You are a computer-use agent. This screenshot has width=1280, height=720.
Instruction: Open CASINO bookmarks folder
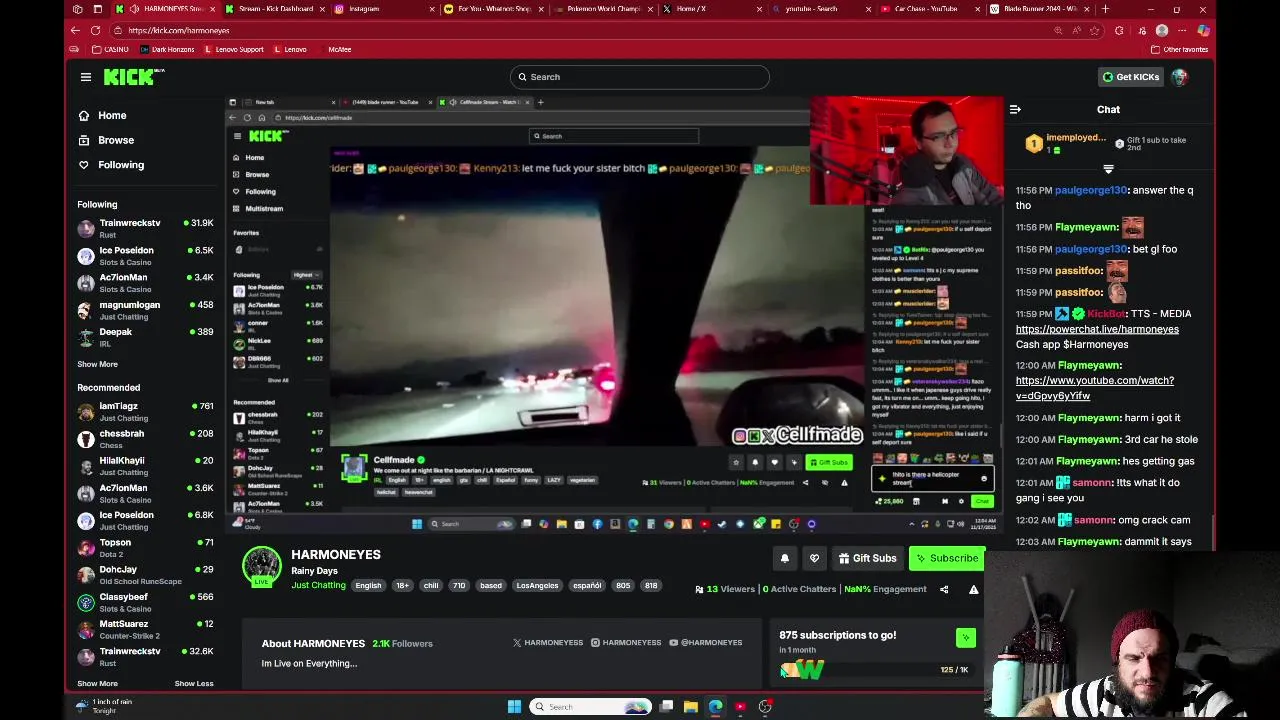(x=110, y=49)
